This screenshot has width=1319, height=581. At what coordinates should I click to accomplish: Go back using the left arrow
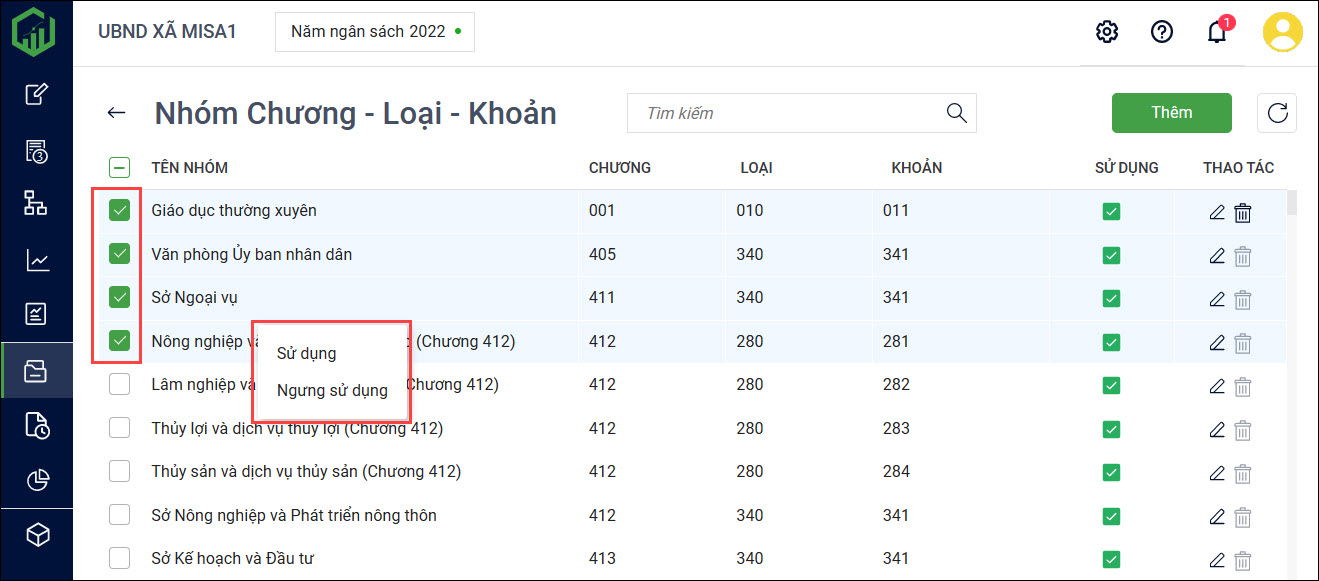click(x=117, y=113)
